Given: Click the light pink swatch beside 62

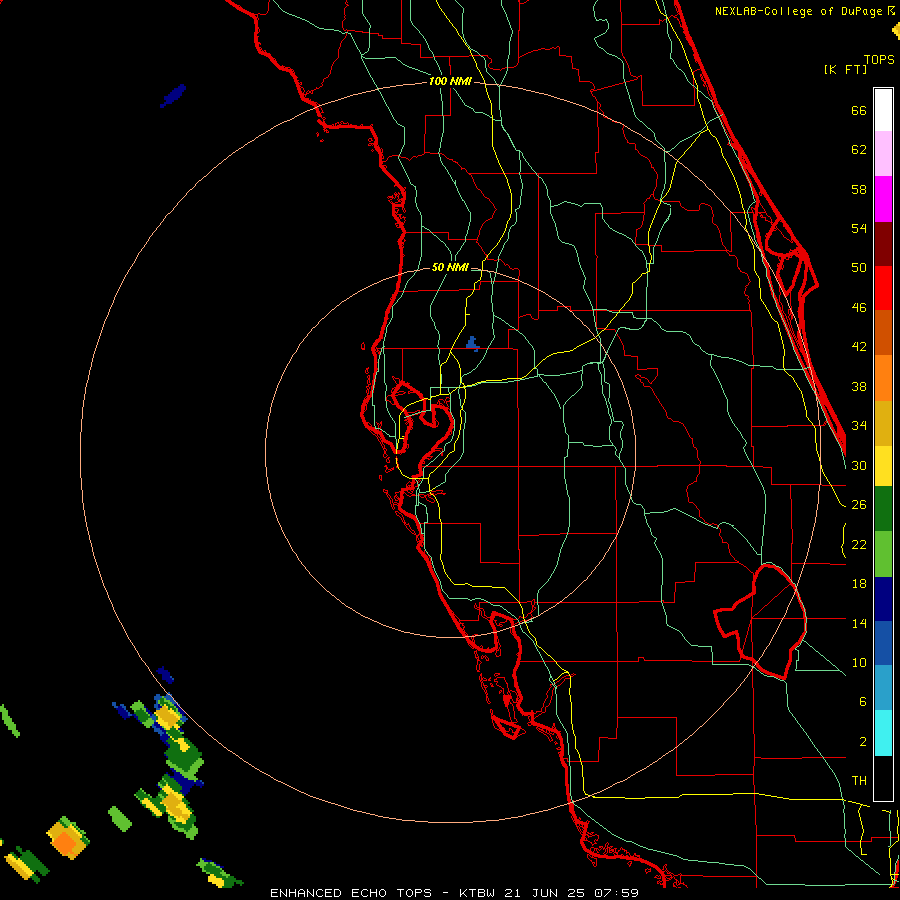Looking at the screenshot, I should pos(883,154).
